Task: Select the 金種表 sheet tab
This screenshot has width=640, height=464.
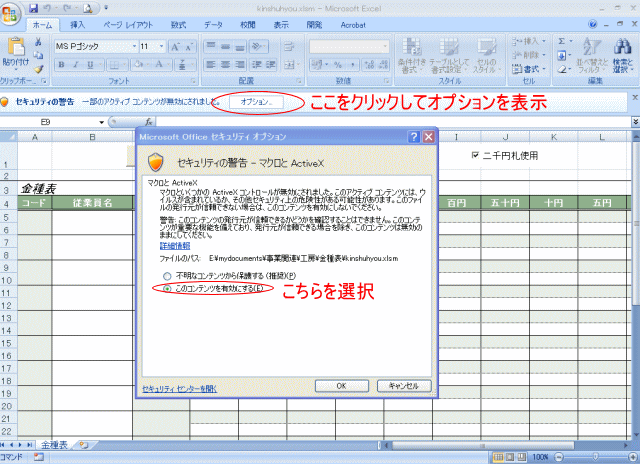Action: [54, 444]
